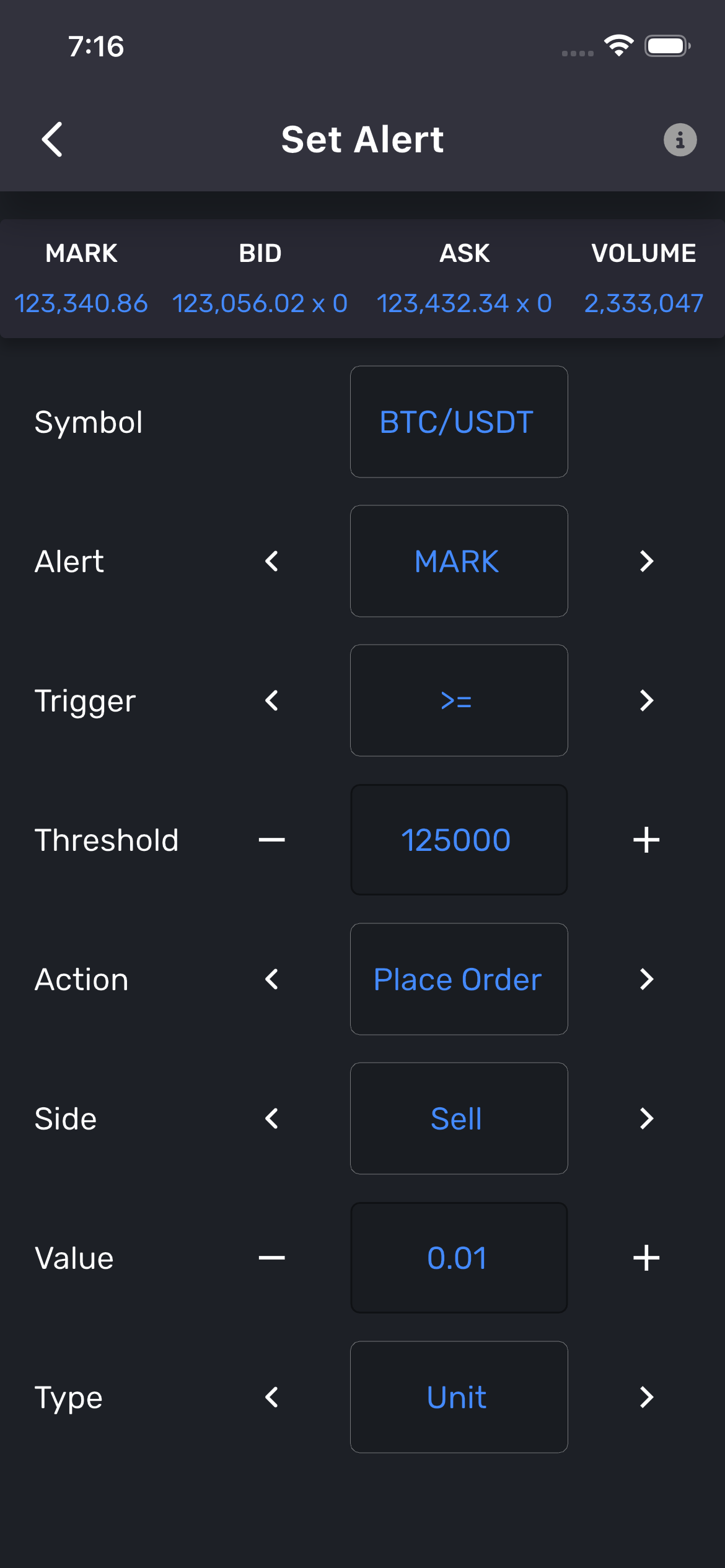Decrease Value with minus button
Viewport: 725px width, 1568px height.
271,1258
